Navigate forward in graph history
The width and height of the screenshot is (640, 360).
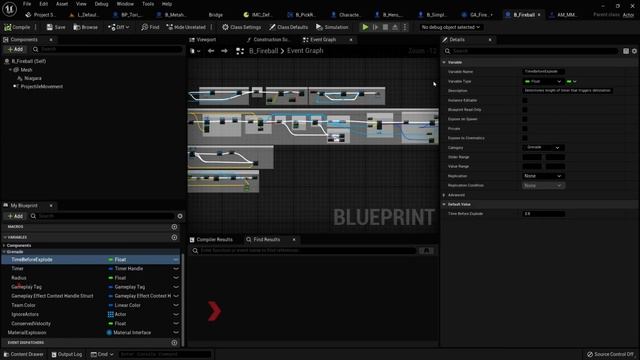pos(224,51)
